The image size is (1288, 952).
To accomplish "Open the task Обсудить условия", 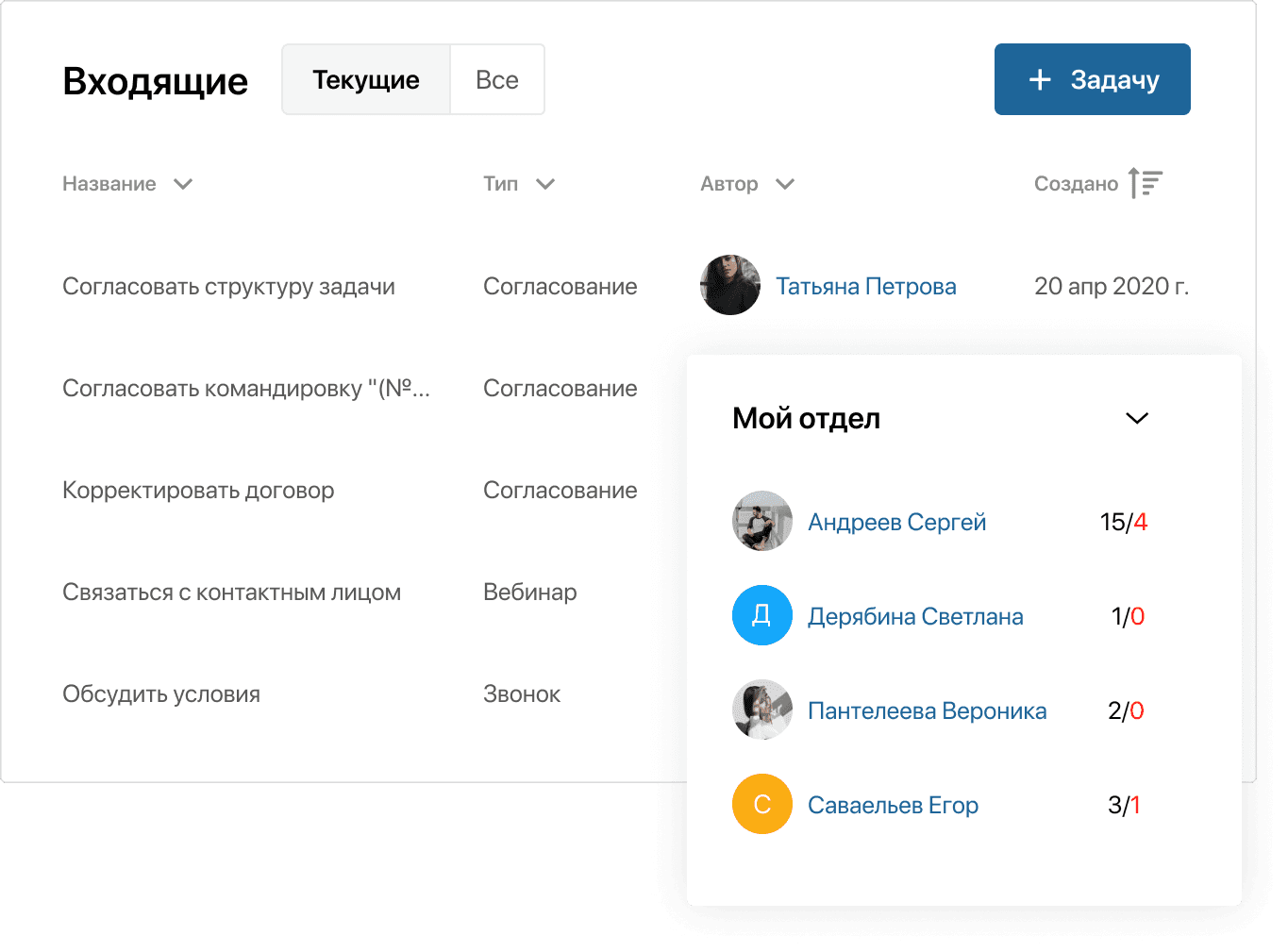I will [161, 693].
